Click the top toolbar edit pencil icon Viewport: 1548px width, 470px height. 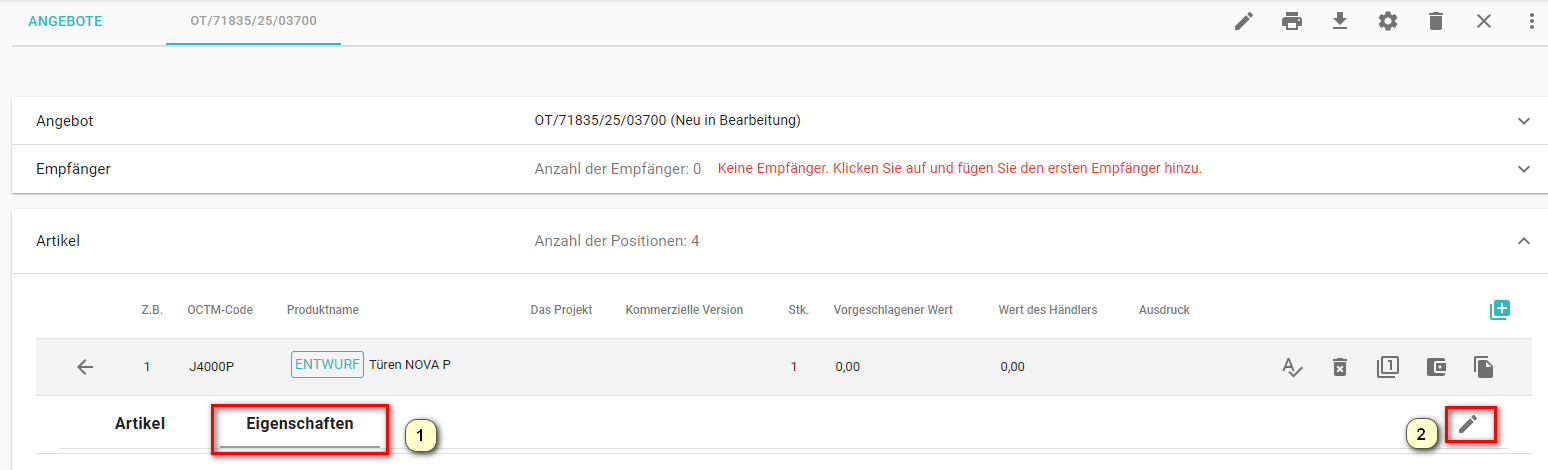pyautogui.click(x=1244, y=21)
